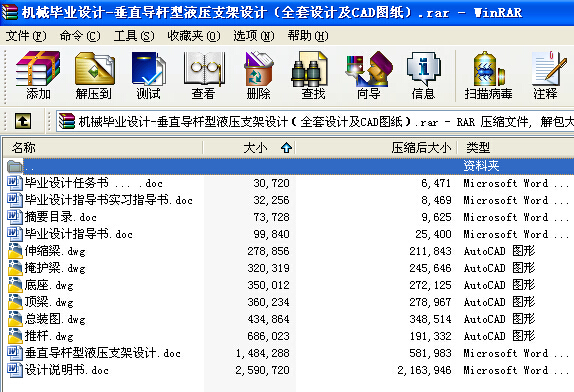This screenshot has height=392, width=574.
Task: Click DWG icon of 伸缩梁.dwg
Action: tap(15, 251)
